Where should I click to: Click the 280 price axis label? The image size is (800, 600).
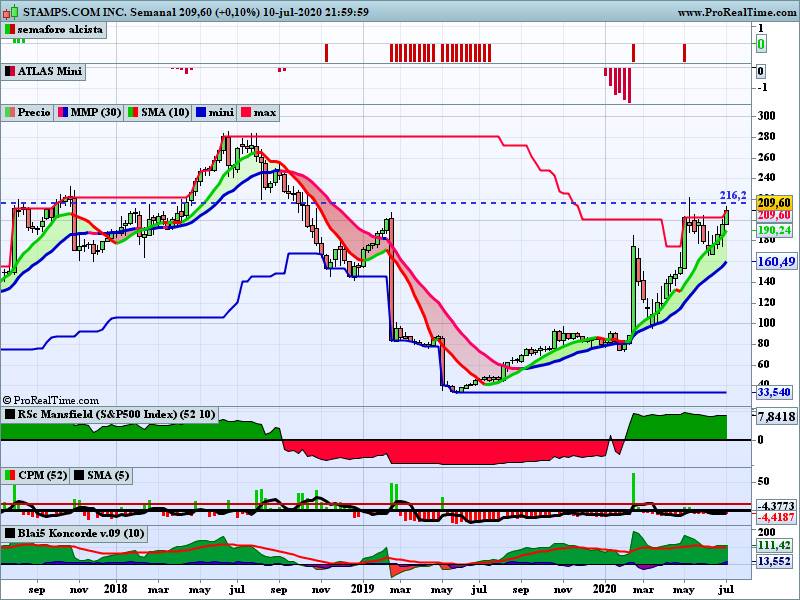point(766,136)
